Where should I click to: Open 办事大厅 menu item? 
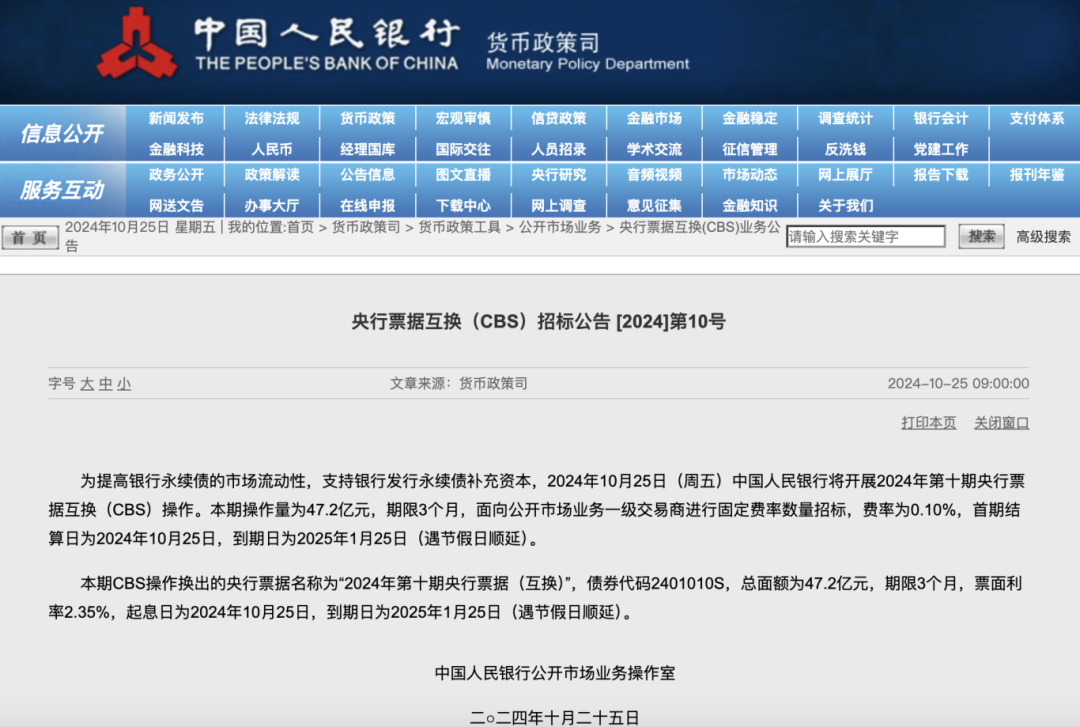(x=272, y=206)
